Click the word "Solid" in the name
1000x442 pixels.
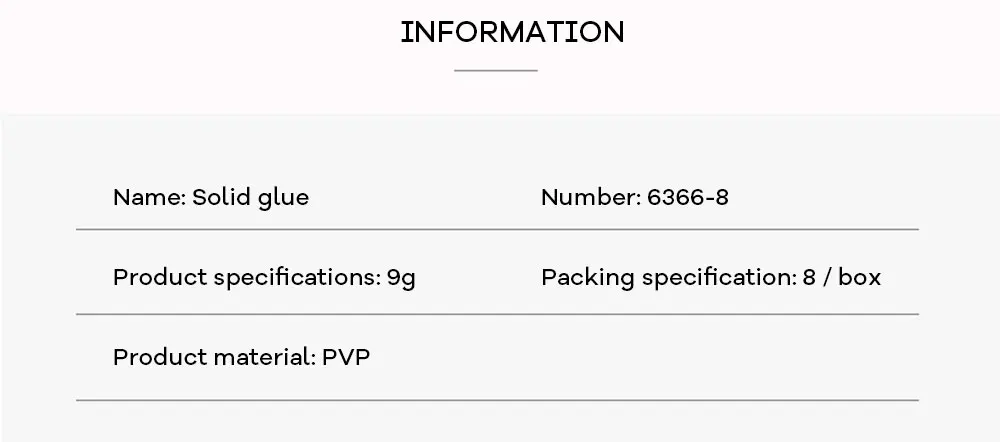(x=222, y=198)
